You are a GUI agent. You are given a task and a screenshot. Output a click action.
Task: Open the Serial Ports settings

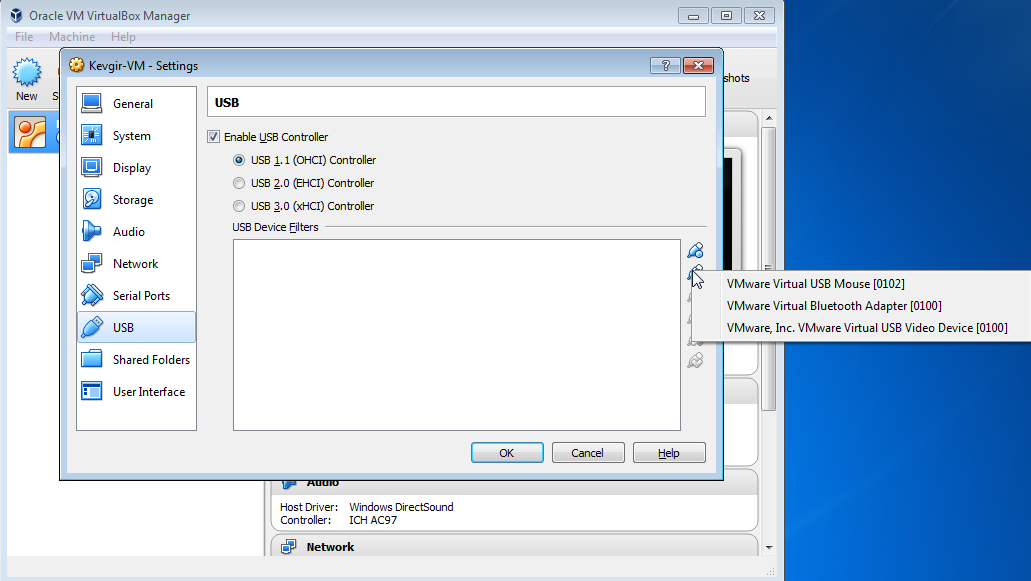click(x=136, y=296)
